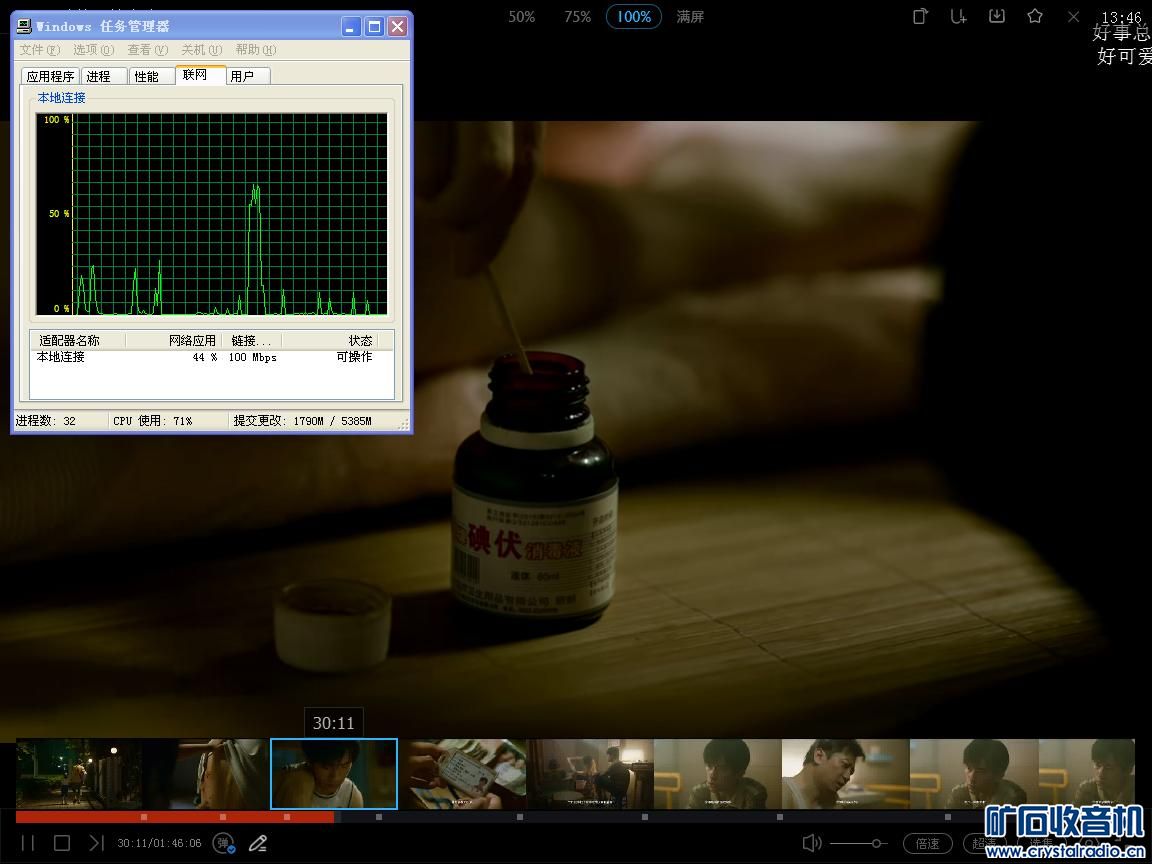Click the share/cast icon in player top bar
Viewport: 1152px width, 864px height.
pos(921,16)
